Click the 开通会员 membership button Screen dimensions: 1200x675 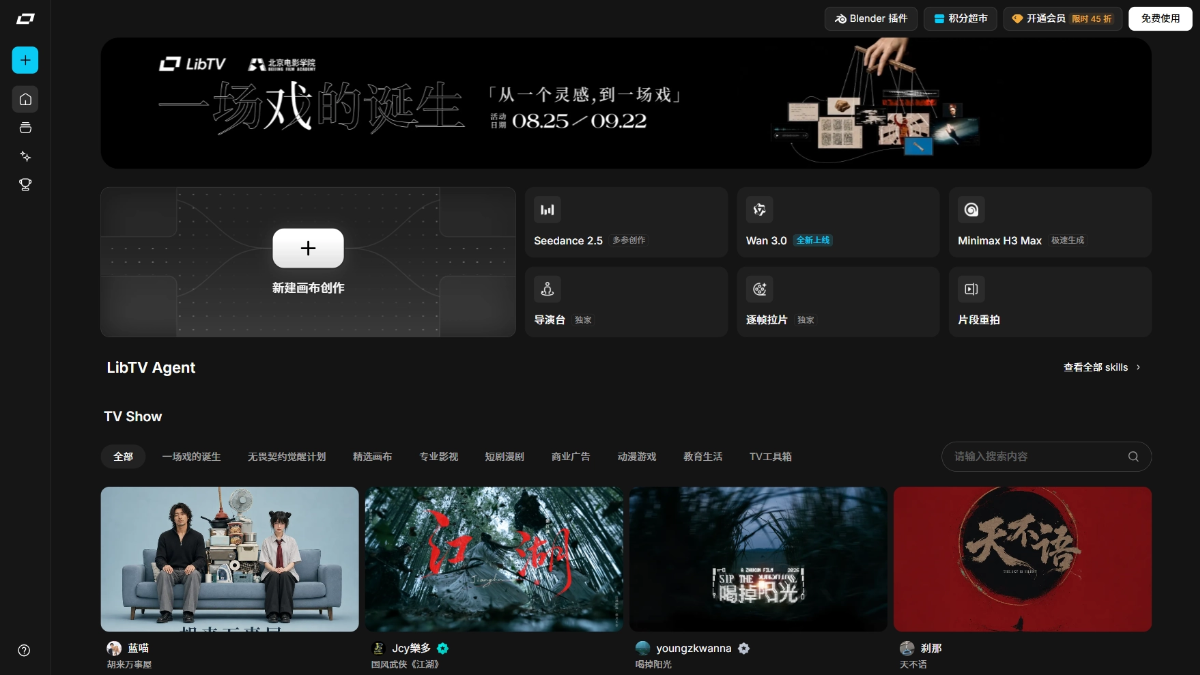[1062, 19]
